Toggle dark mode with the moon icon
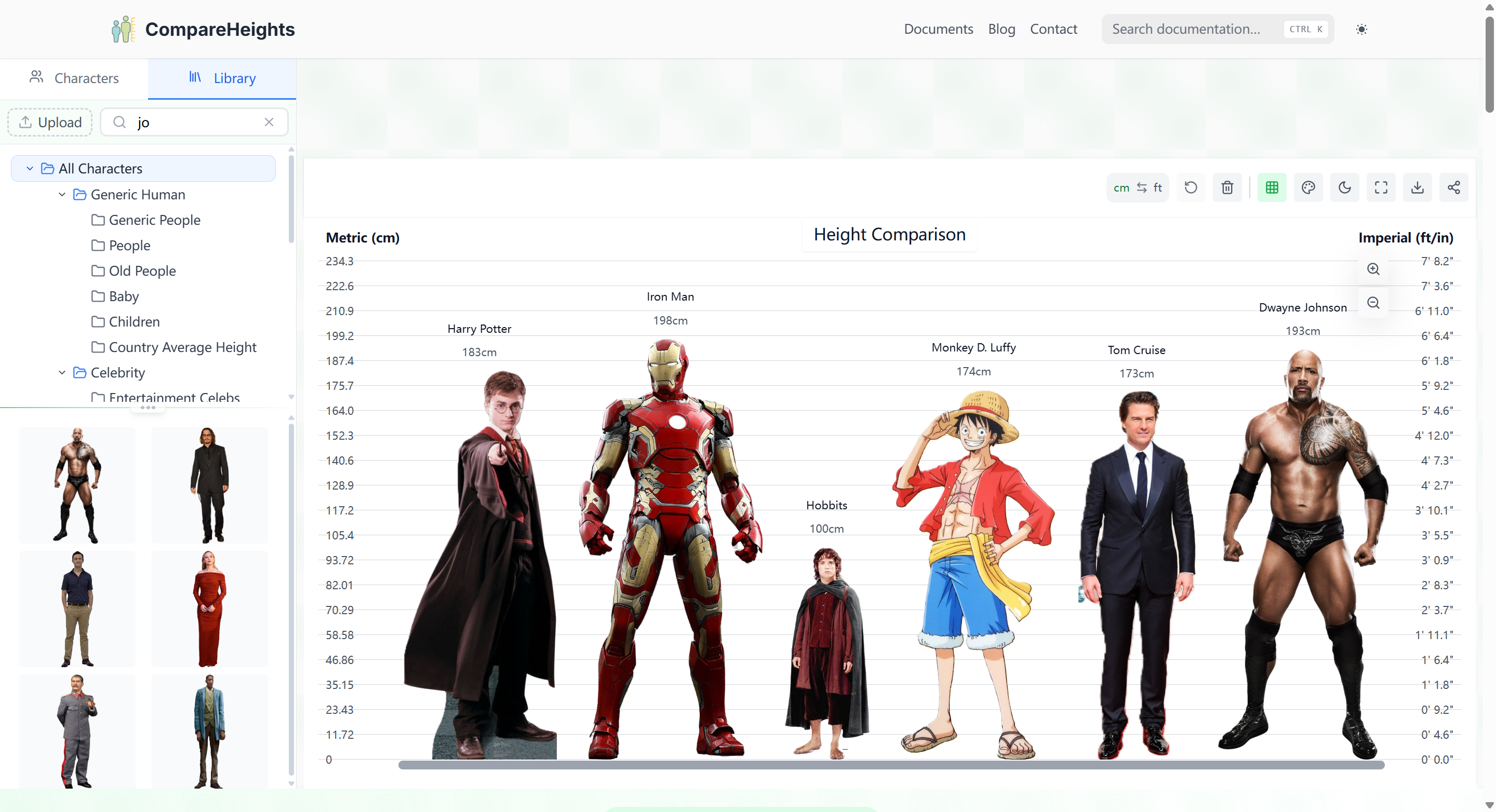Viewport: 1496px width, 812px height. [1345, 187]
